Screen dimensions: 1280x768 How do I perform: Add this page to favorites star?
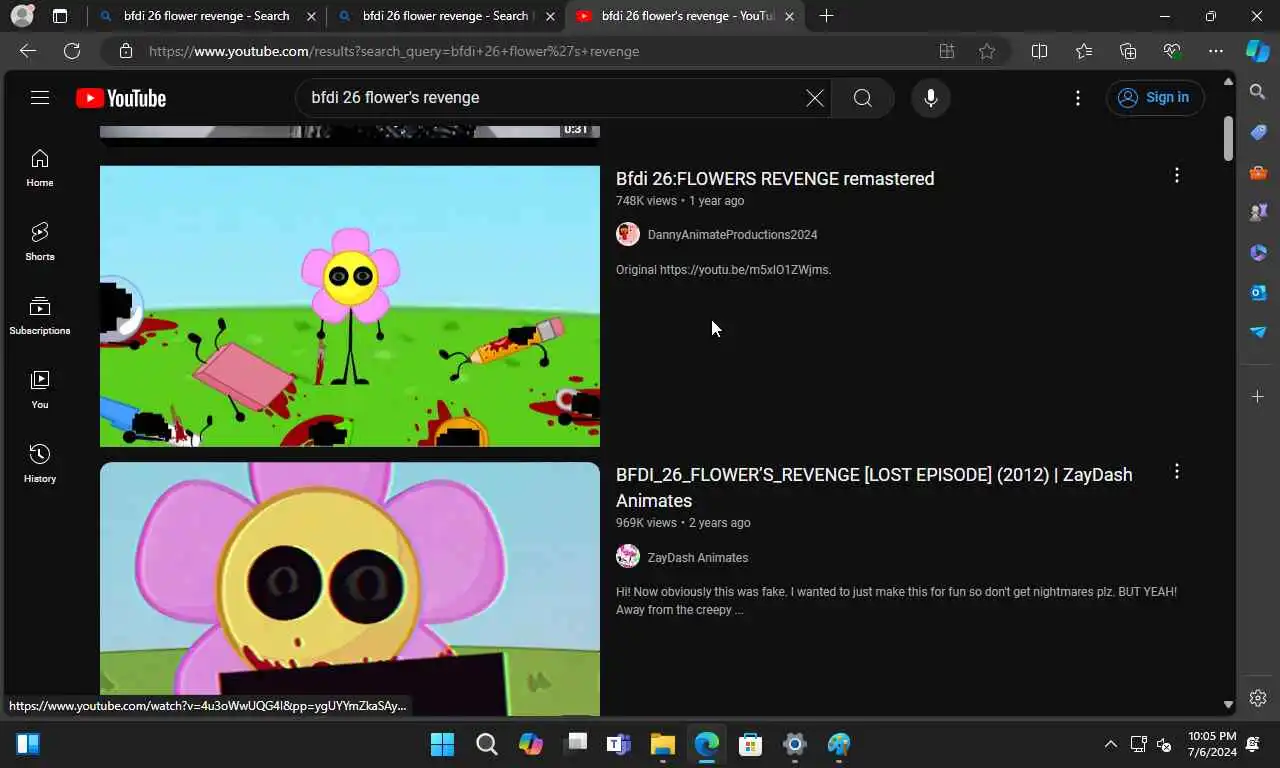click(x=987, y=51)
